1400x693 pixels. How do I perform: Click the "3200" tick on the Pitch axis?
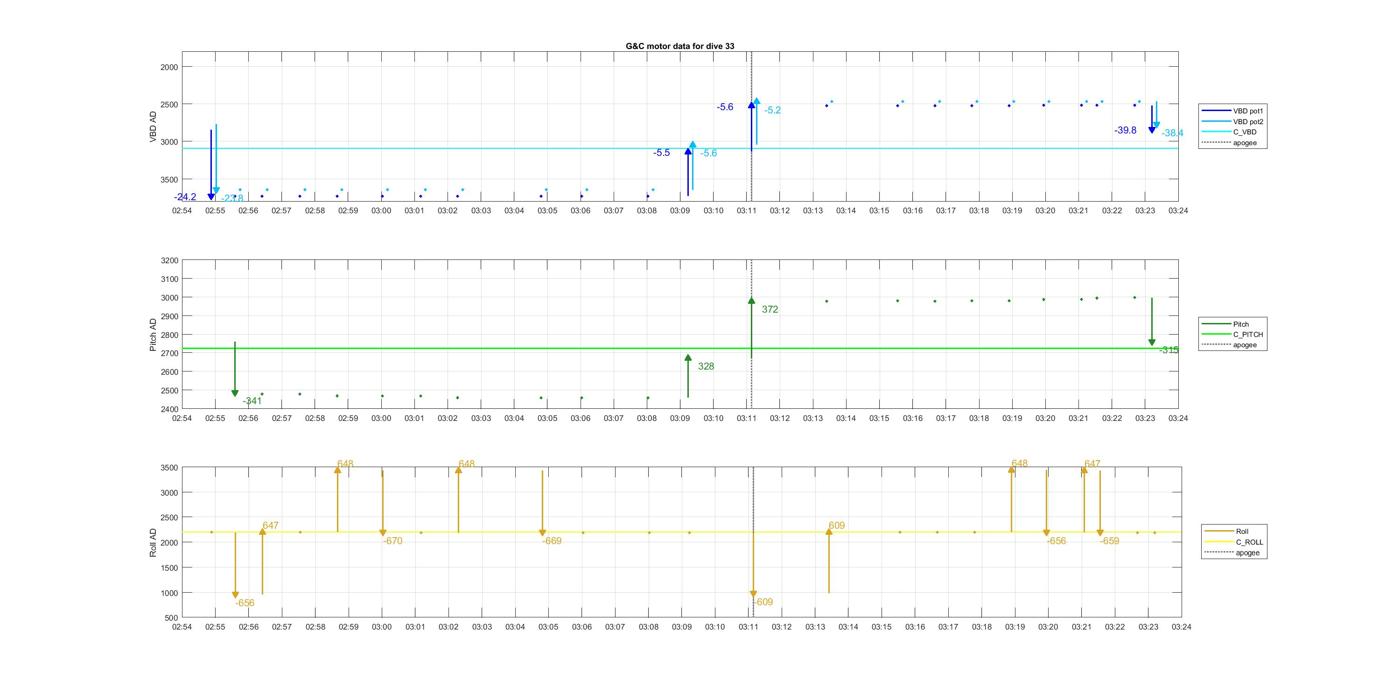click(169, 260)
